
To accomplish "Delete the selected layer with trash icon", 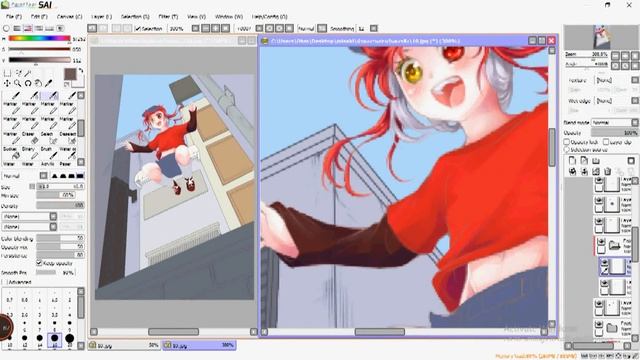I will tap(607, 171).
